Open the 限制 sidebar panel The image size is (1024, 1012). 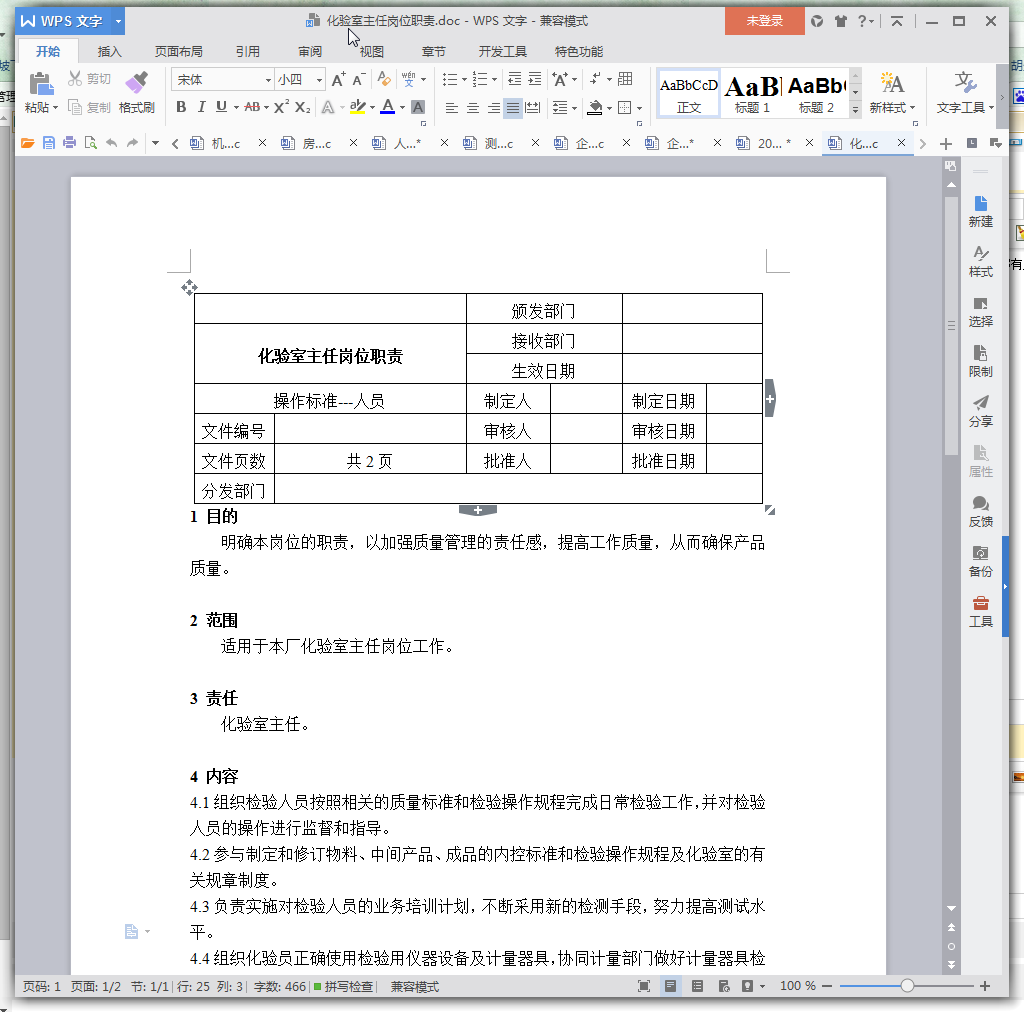click(x=980, y=361)
